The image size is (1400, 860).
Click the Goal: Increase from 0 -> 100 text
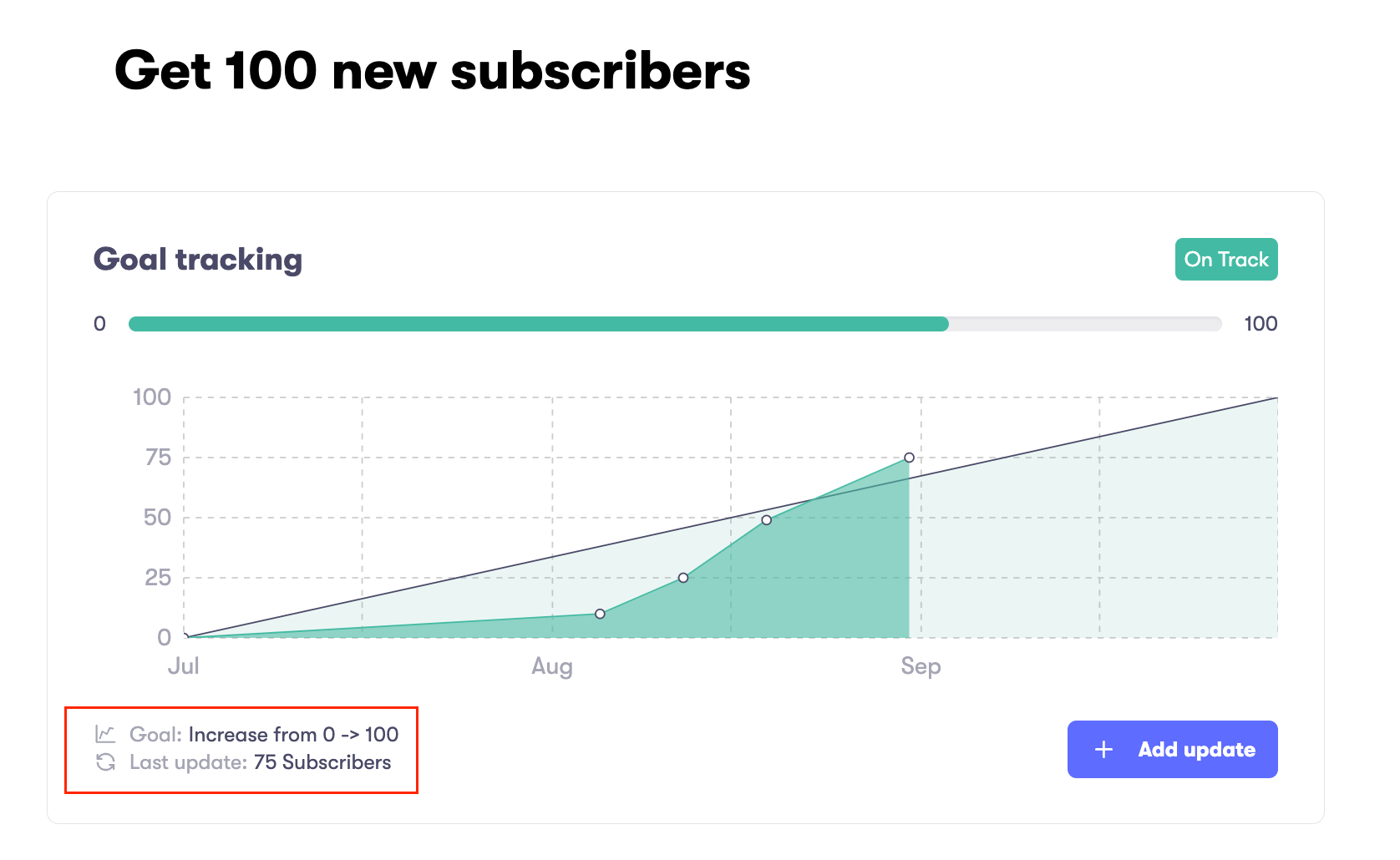tap(264, 734)
